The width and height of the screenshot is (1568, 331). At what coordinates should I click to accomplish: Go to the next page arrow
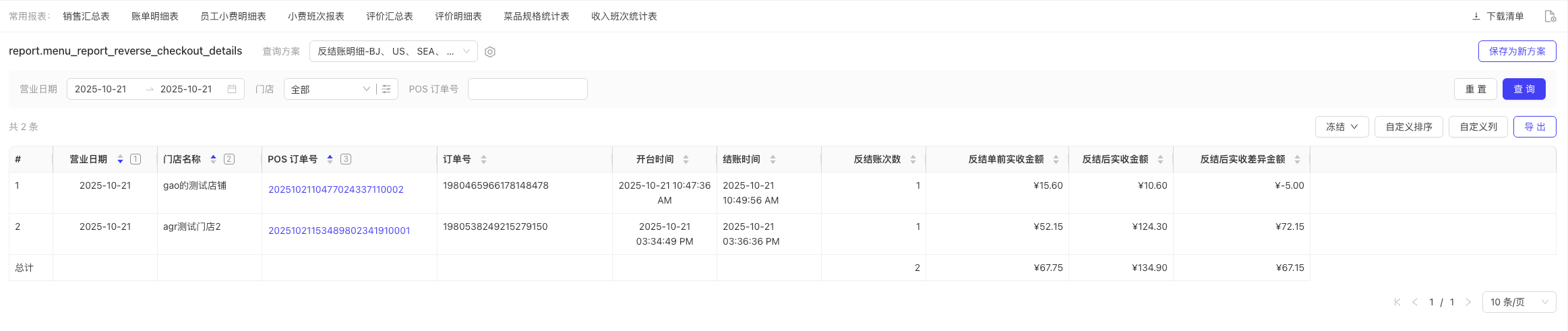click(1468, 302)
